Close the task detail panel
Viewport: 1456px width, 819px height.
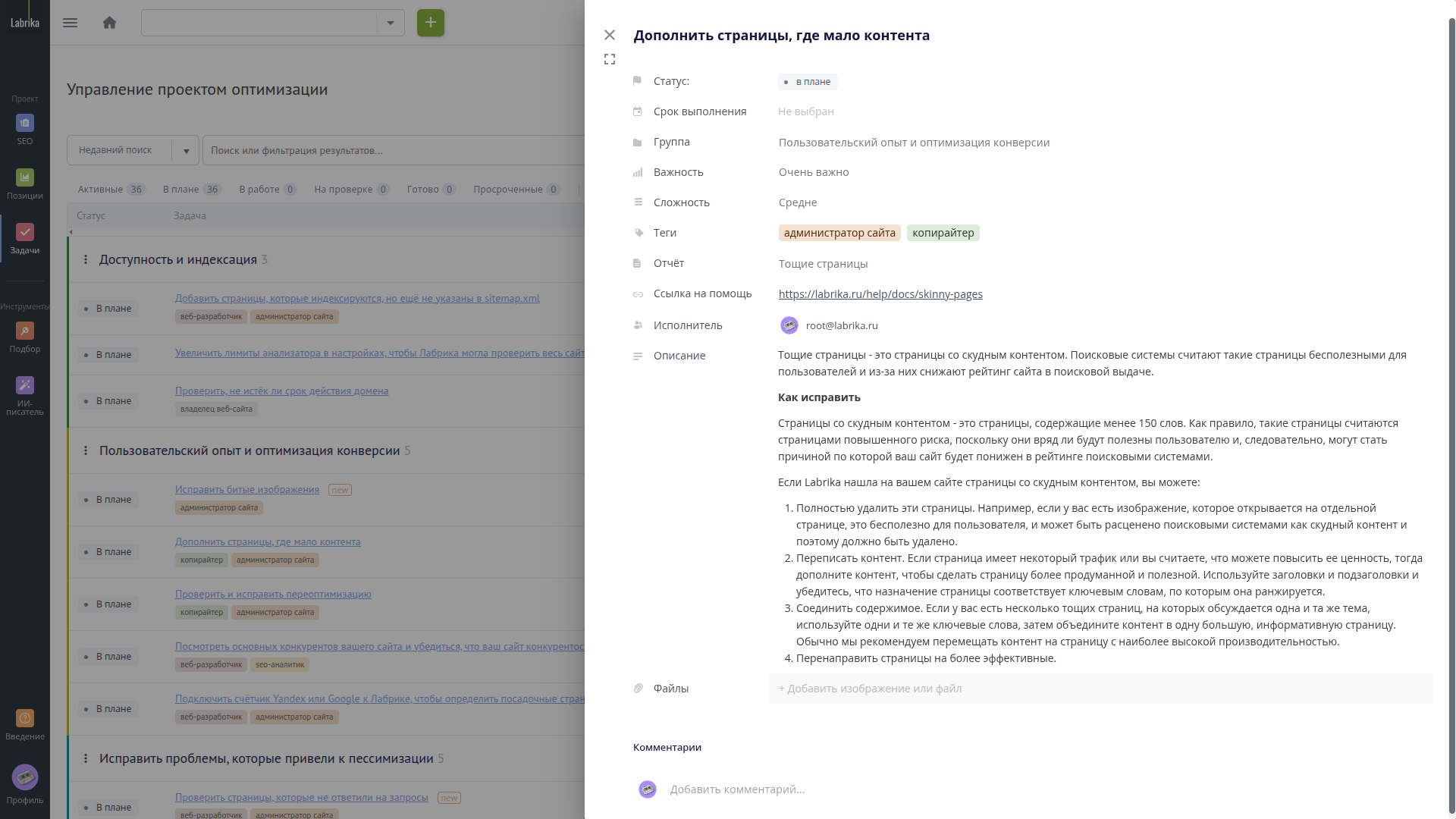(610, 35)
